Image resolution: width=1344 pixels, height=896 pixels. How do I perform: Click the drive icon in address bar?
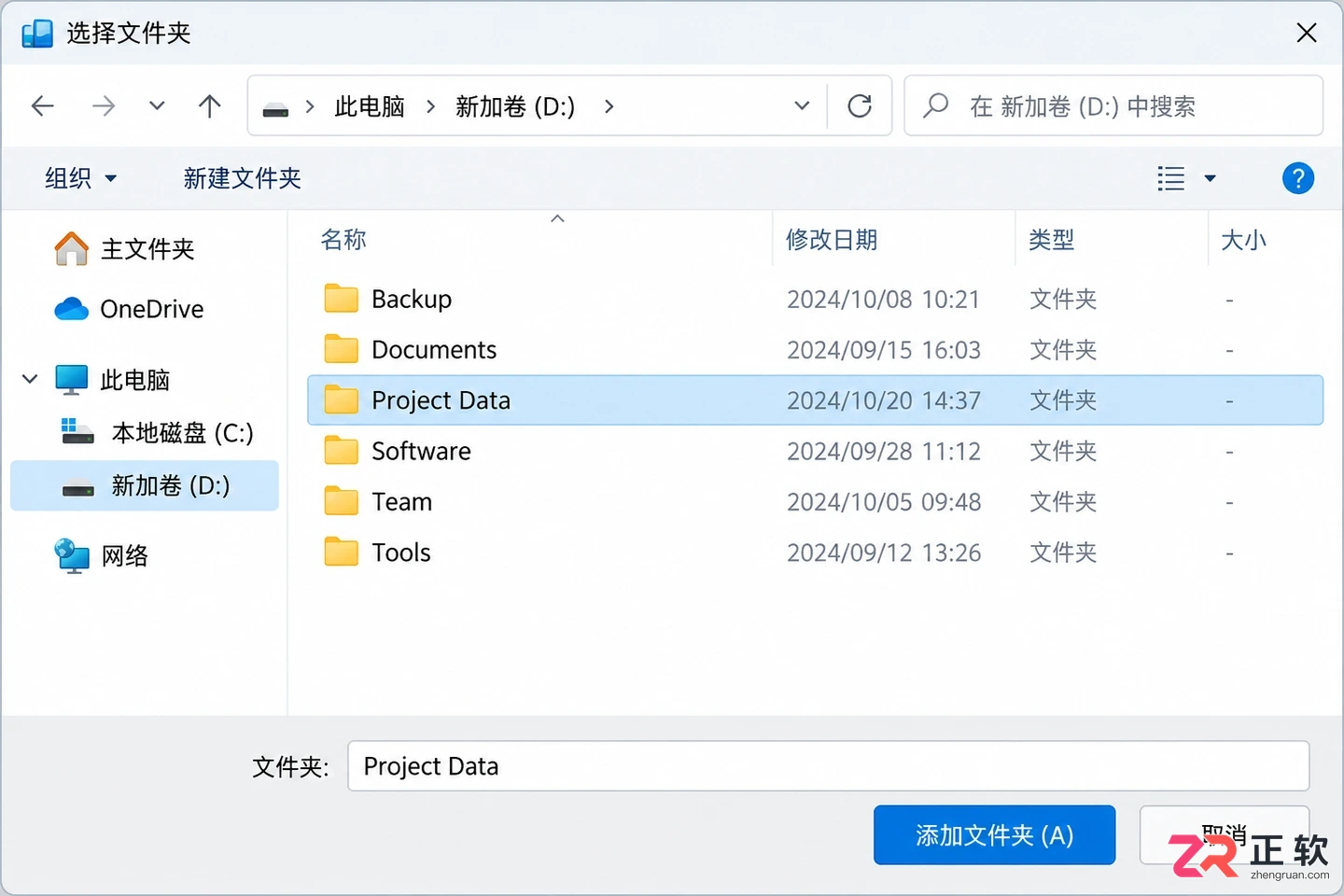click(x=275, y=108)
